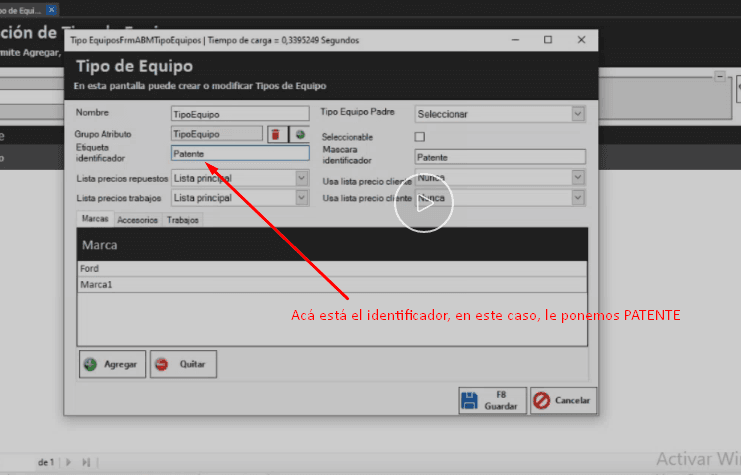The height and width of the screenshot is (475, 741).
Task: Click the red delete icon beside Grupo Atributo
Action: tap(276, 134)
